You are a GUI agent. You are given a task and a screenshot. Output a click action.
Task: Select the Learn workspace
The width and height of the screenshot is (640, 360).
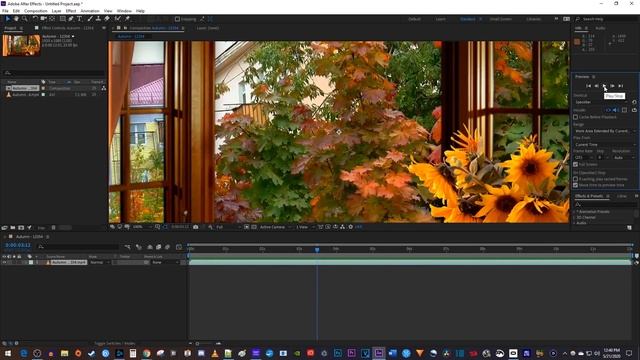pyautogui.click(x=440, y=19)
